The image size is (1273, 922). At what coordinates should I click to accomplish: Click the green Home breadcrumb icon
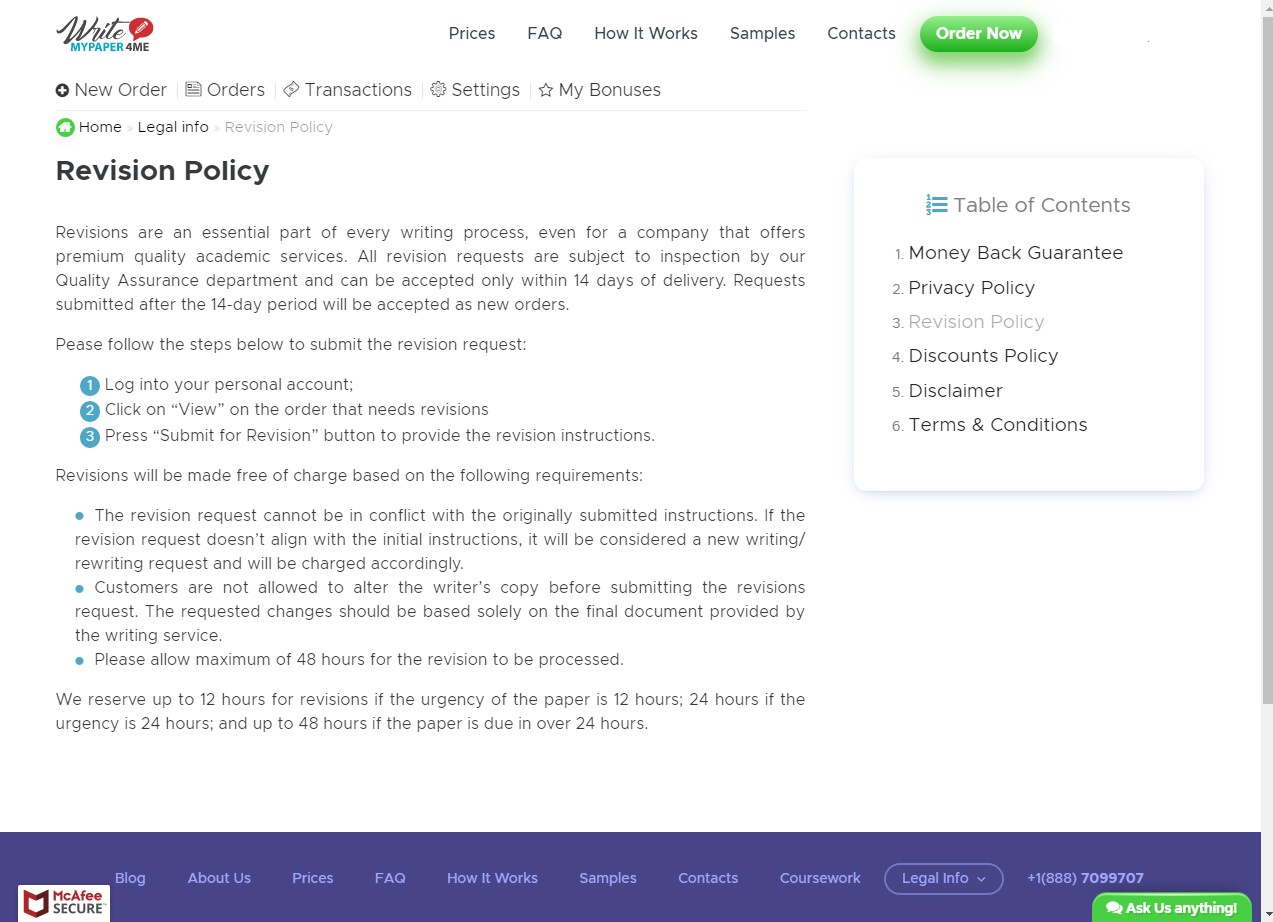(x=65, y=127)
